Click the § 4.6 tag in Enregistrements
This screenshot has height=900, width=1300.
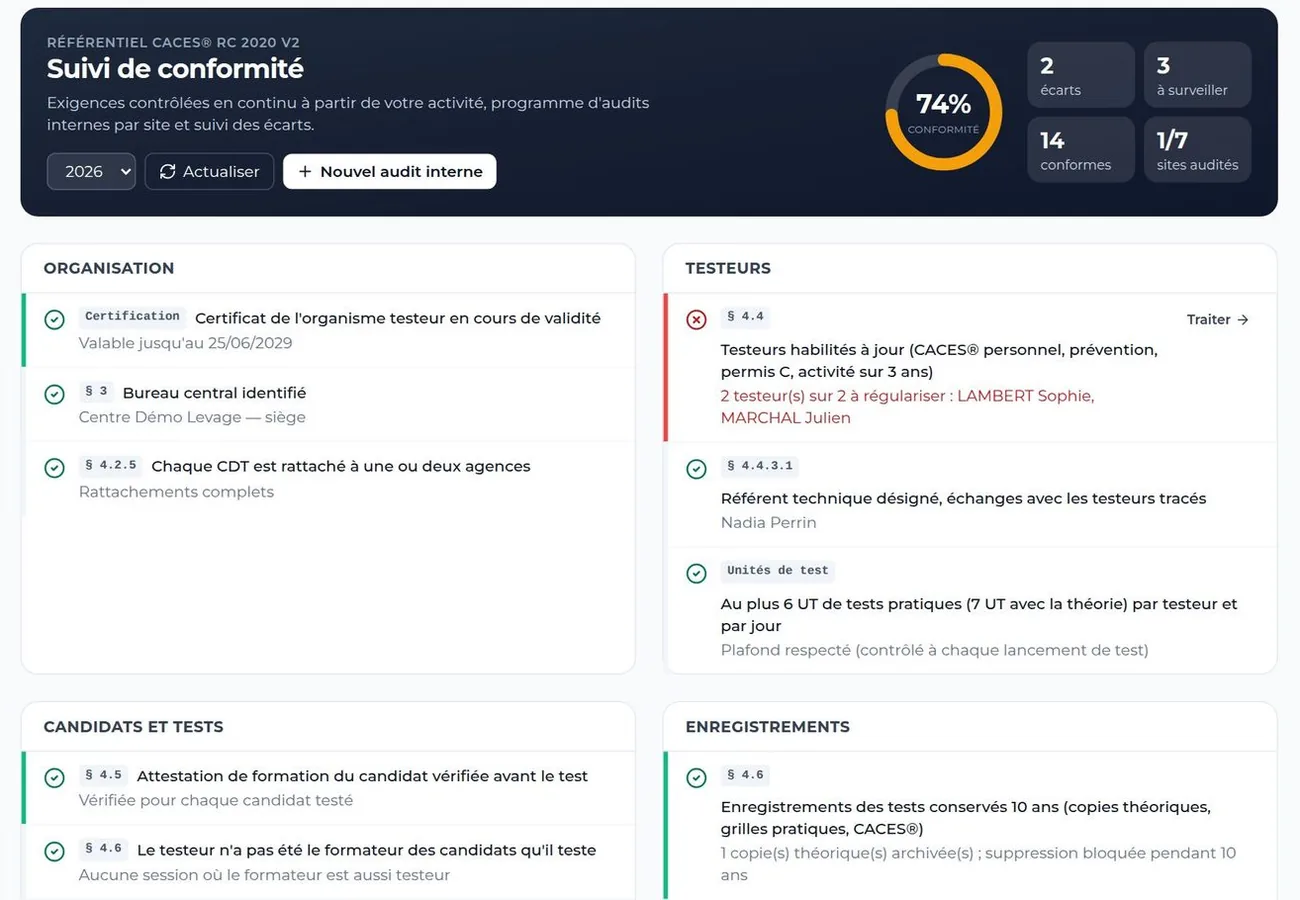click(x=745, y=775)
